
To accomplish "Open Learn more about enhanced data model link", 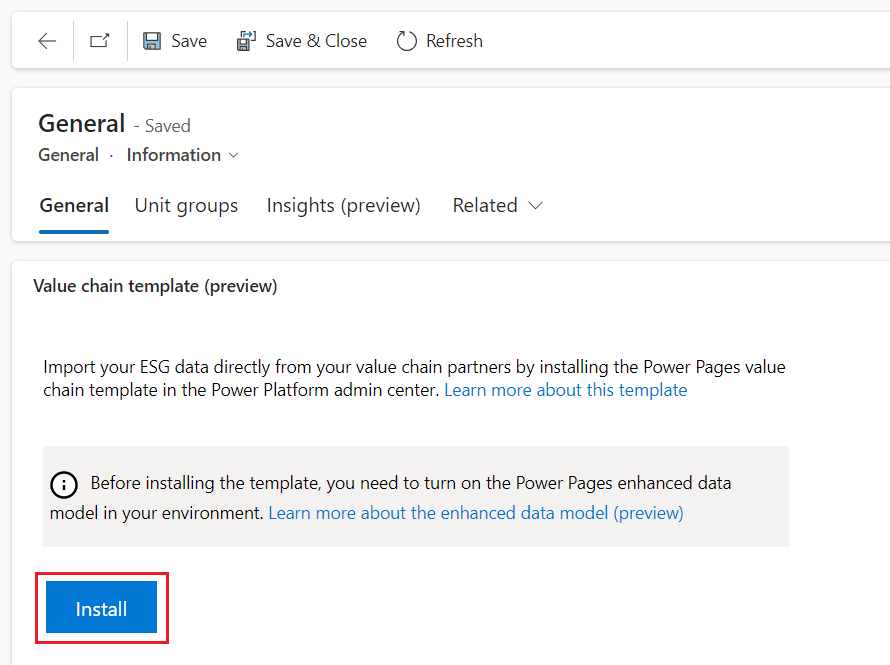I will (476, 513).
